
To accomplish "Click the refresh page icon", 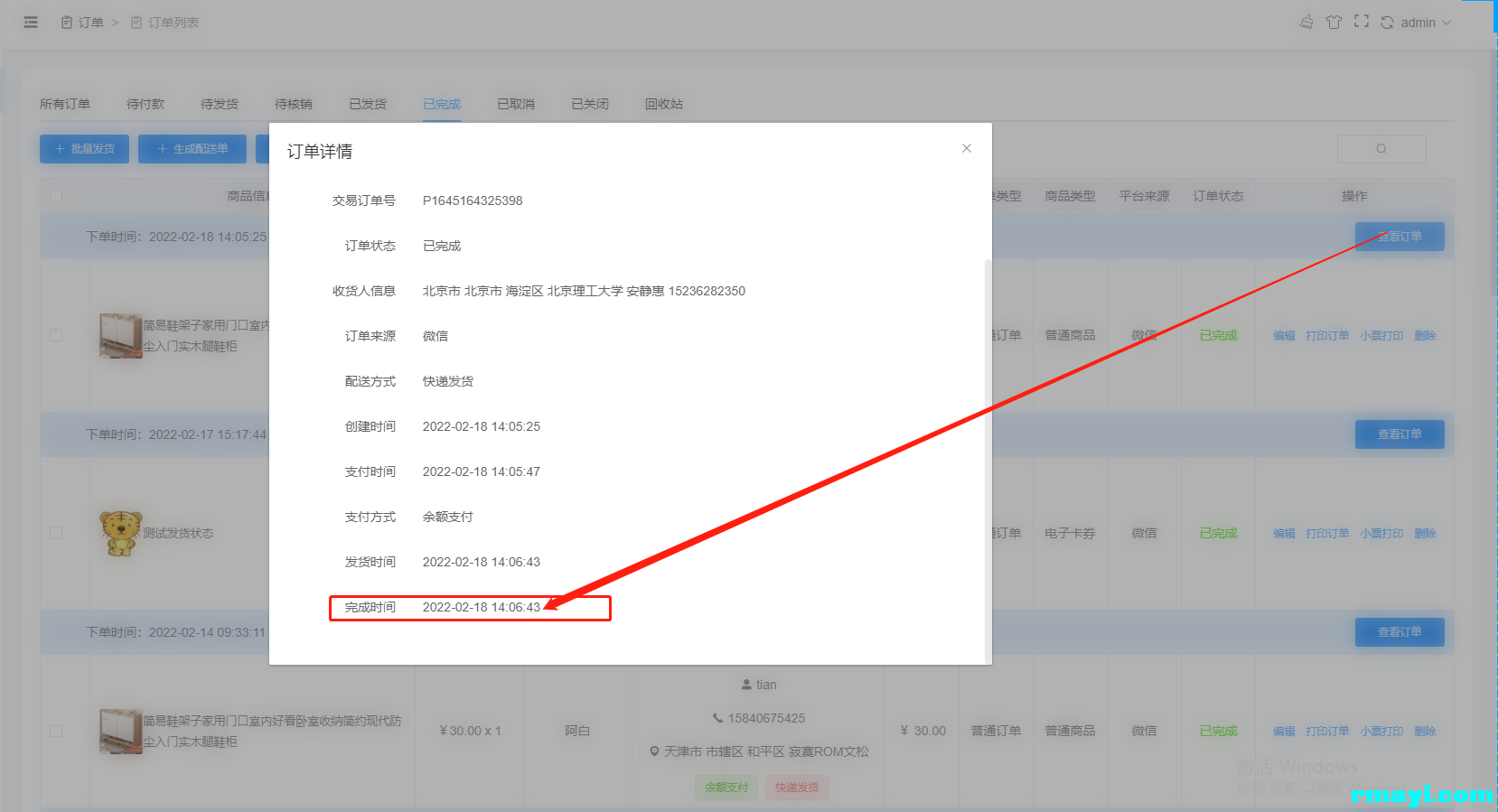I will click(1387, 23).
